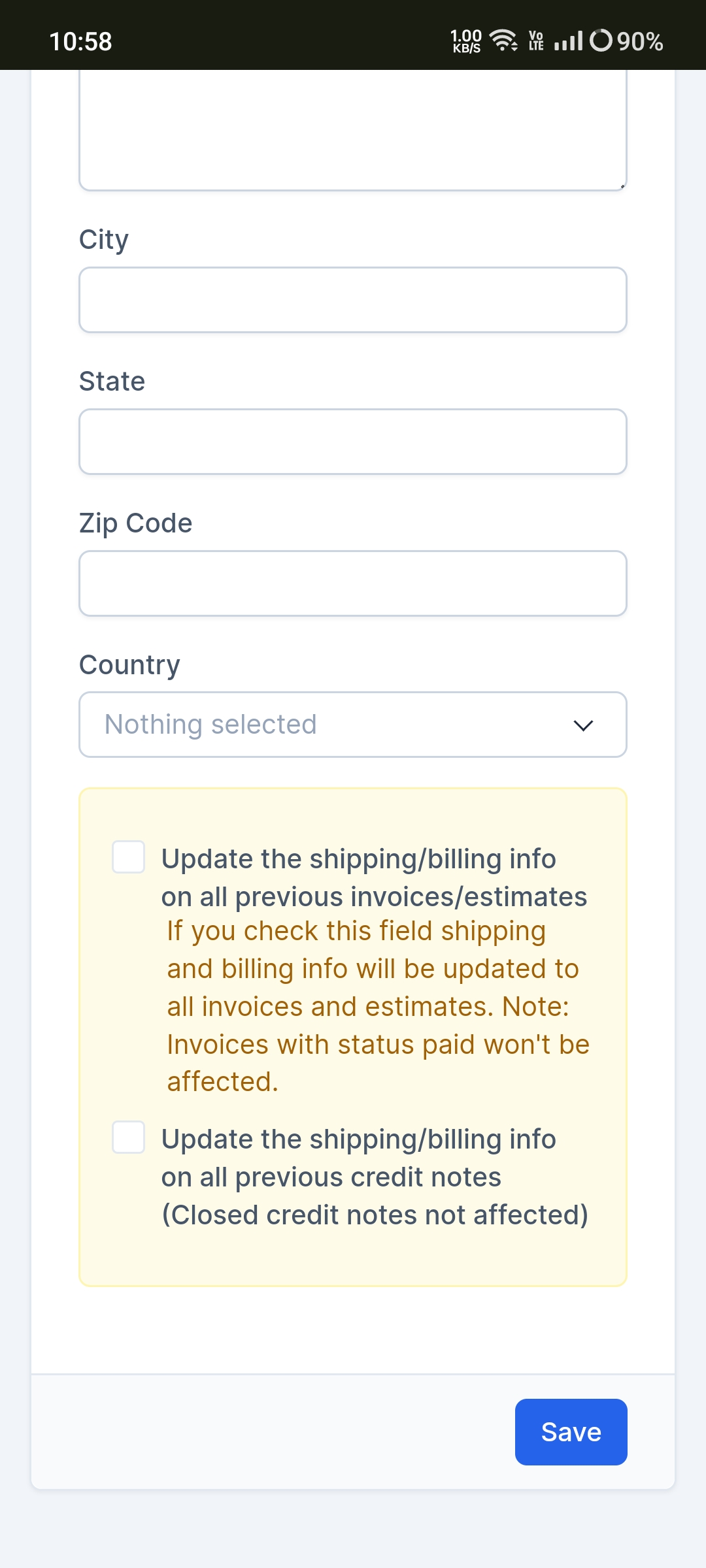Tap the battery ring icon
This screenshot has height=1568, width=706.
(x=601, y=41)
